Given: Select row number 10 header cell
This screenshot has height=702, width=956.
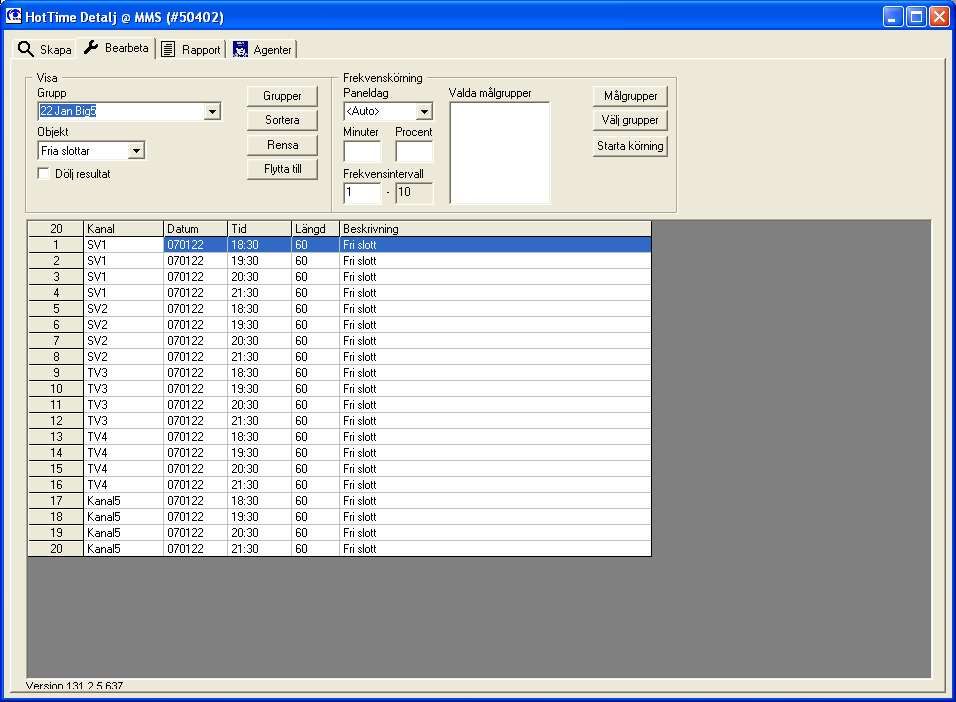Looking at the screenshot, I should point(55,389).
